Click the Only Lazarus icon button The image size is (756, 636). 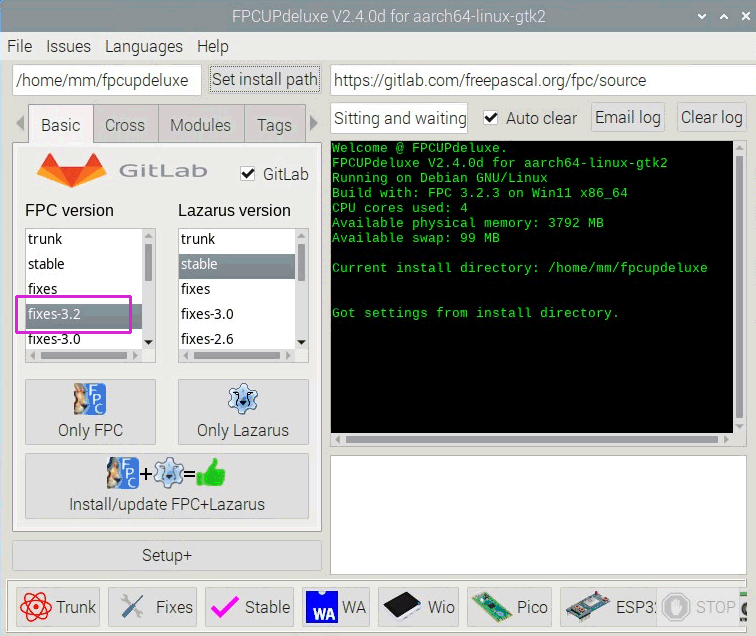[243, 412]
